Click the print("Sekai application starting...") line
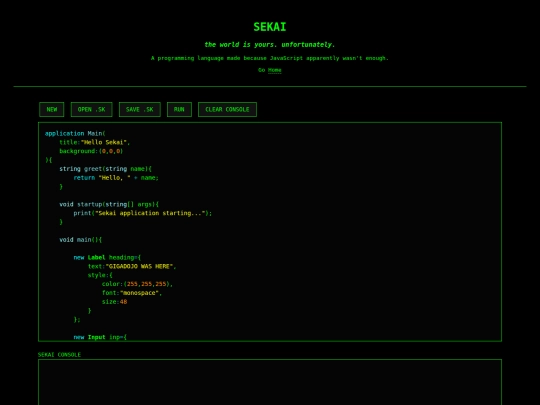 pos(143,213)
